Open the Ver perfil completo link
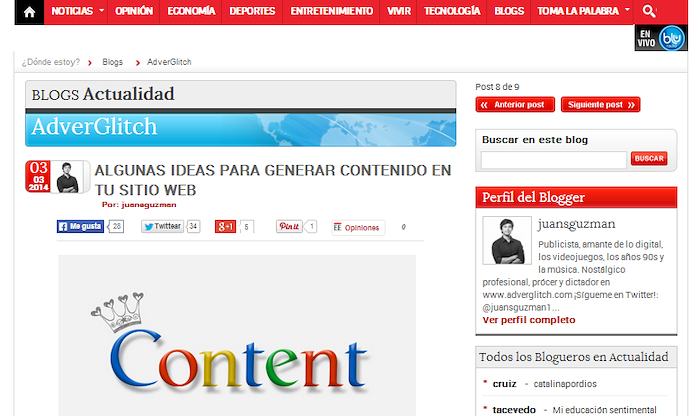This screenshot has height=416, width=700. (529, 320)
